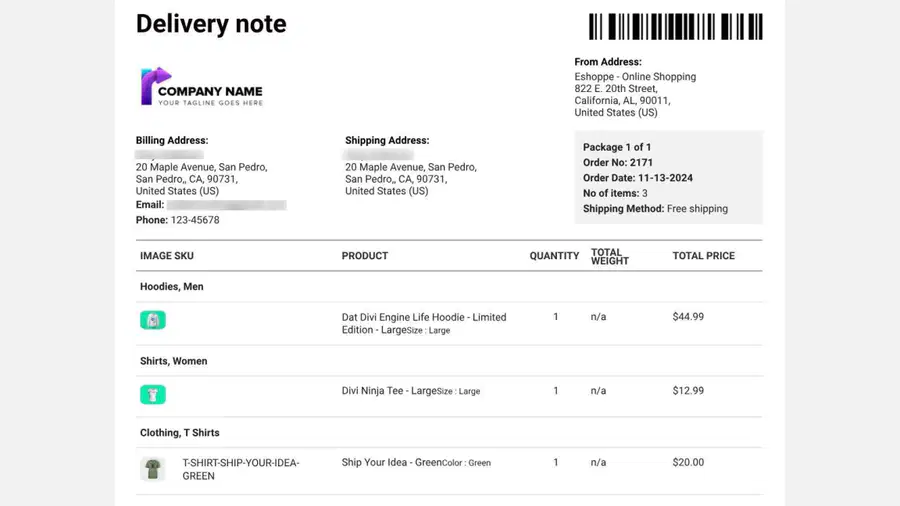The width and height of the screenshot is (900, 506).
Task: Select the Clothing, T Shirts category row
Action: tap(449, 433)
